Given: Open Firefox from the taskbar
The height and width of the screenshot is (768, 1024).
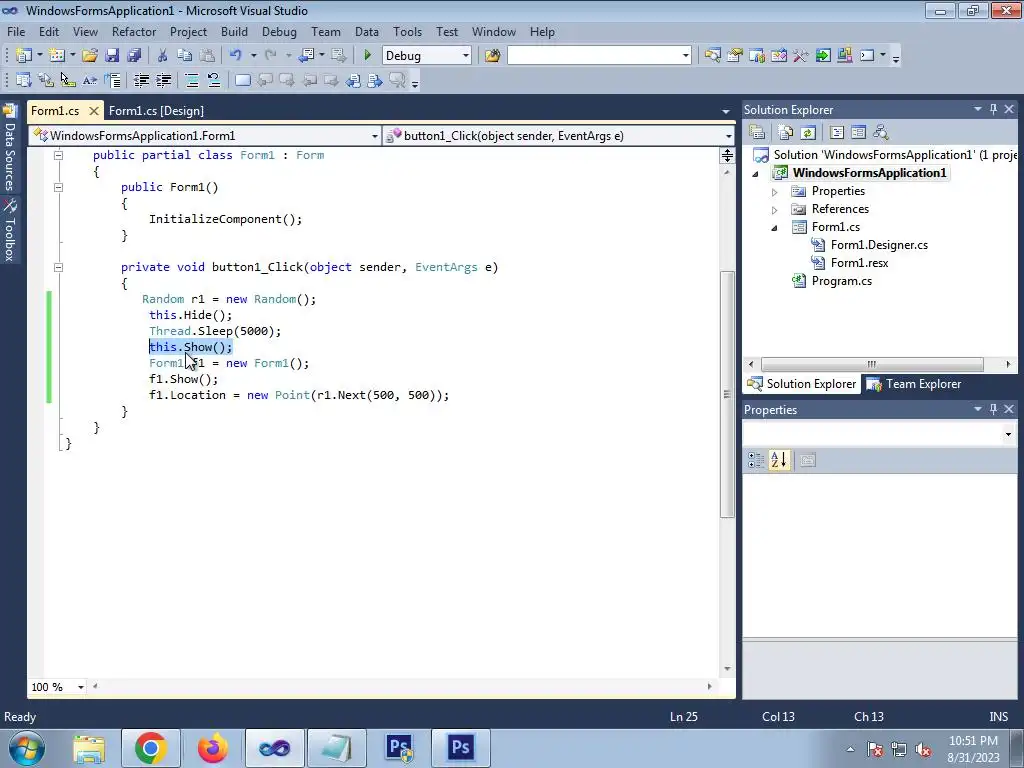Looking at the screenshot, I should click(213, 748).
